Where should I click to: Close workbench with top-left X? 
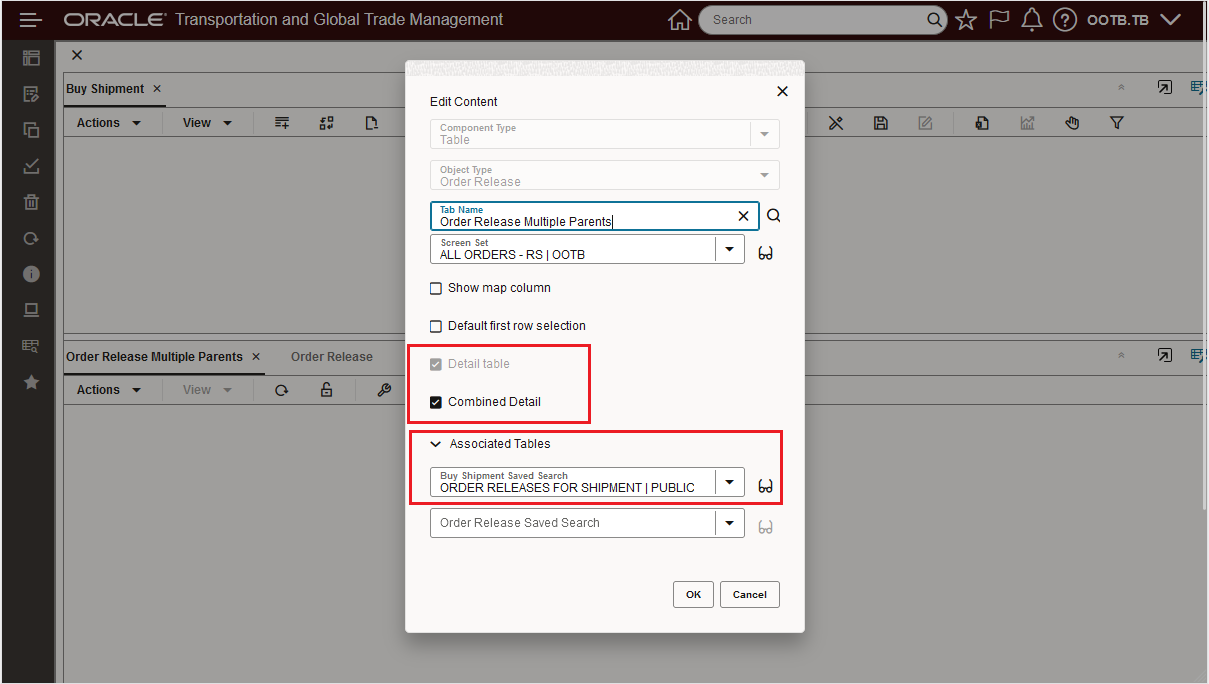tap(77, 55)
